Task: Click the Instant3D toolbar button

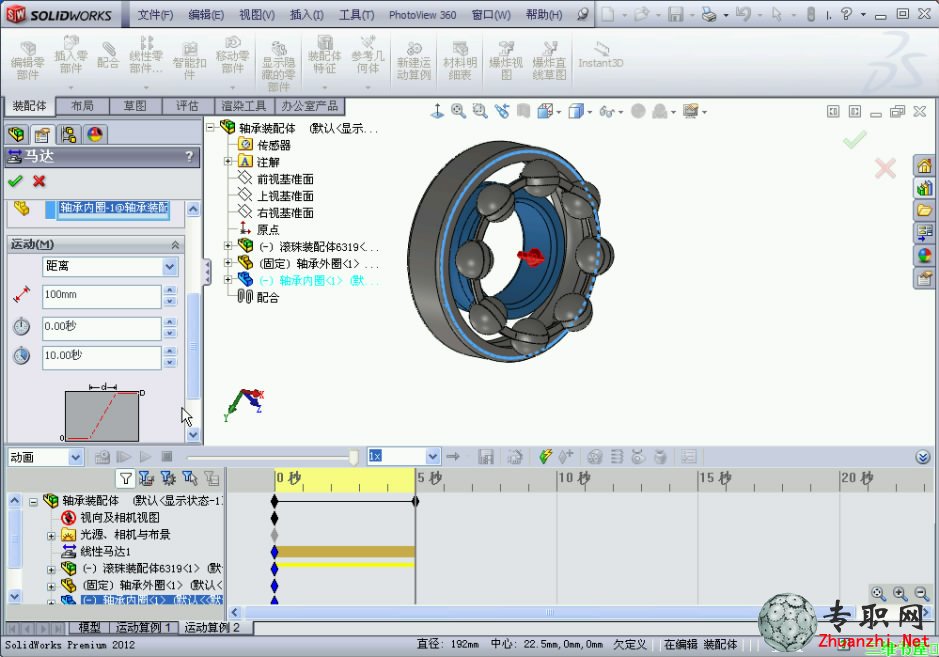Action: coord(601,55)
